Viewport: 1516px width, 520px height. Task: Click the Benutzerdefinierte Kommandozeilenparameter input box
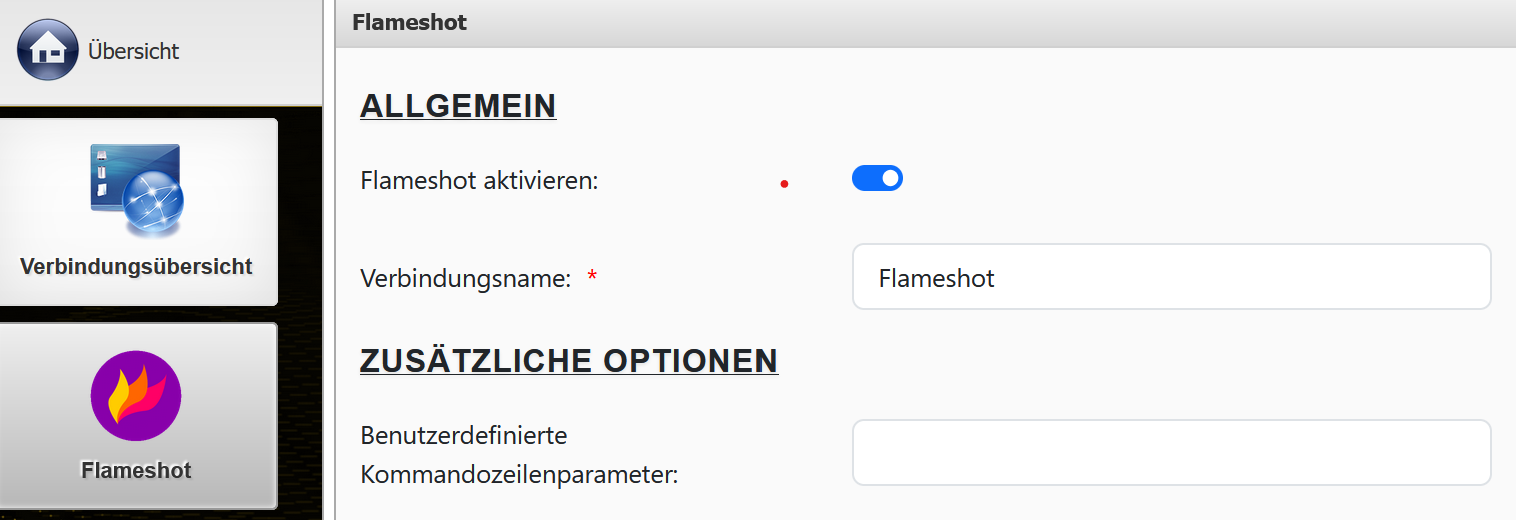pos(1171,452)
